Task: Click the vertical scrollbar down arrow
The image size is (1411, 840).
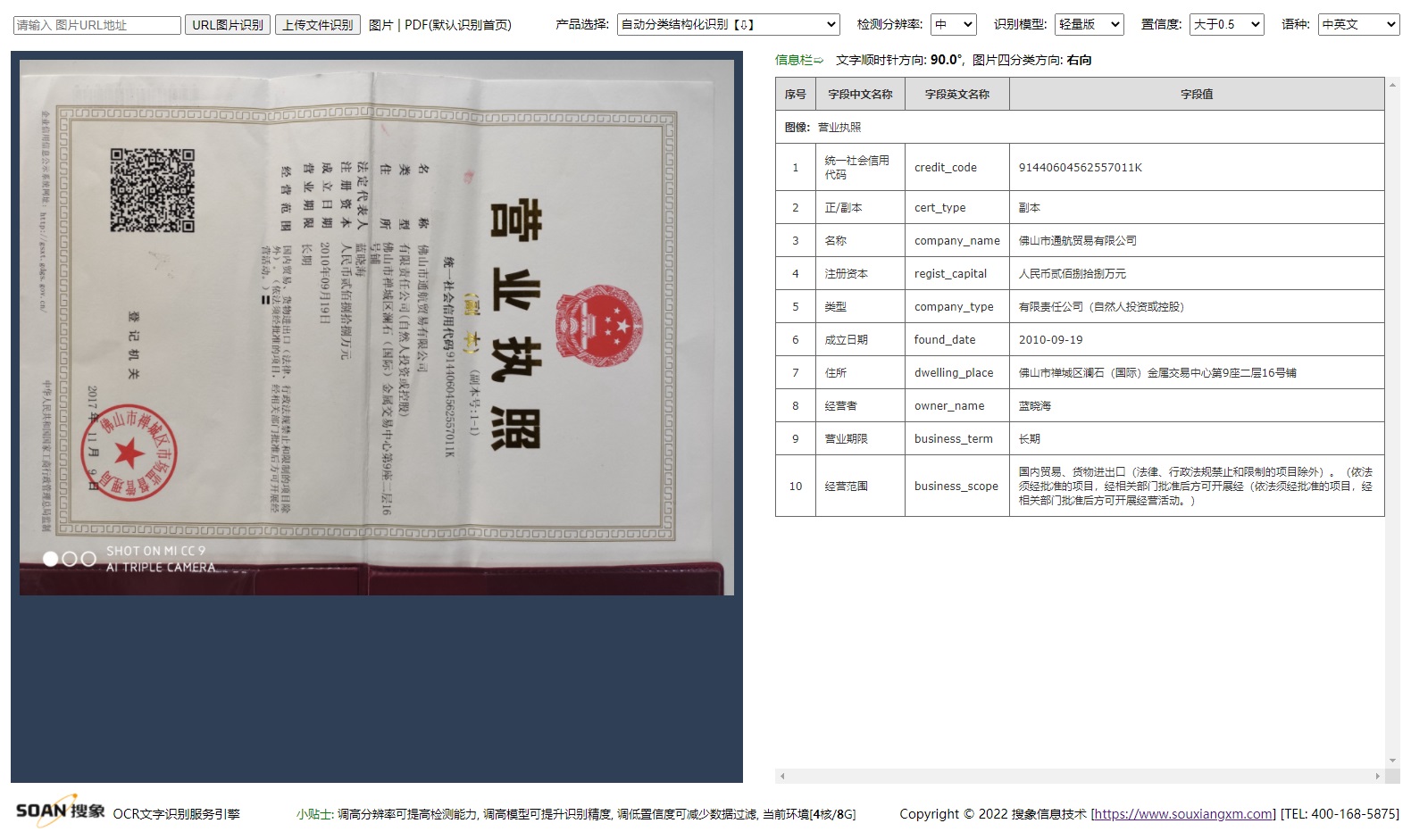Action: (x=1392, y=761)
